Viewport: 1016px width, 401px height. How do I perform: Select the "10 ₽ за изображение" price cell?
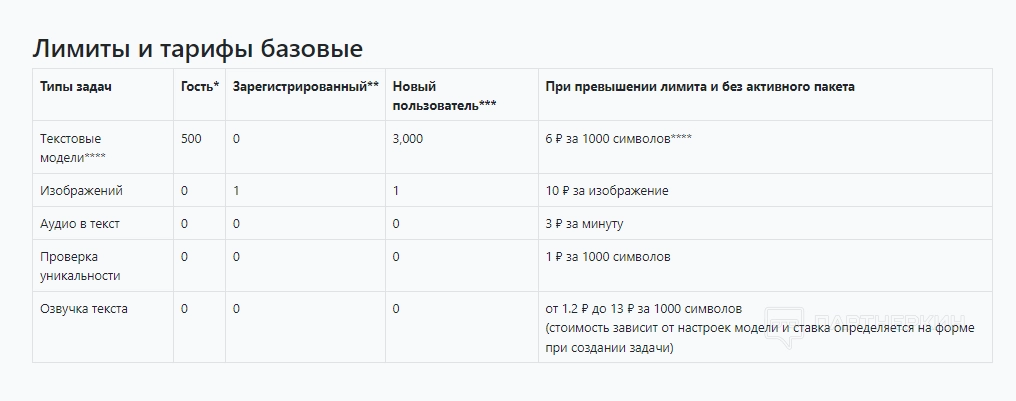pos(606,190)
